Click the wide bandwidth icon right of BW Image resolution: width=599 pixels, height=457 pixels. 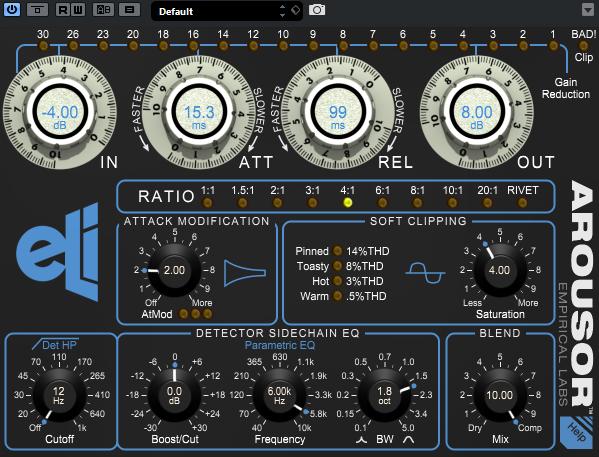tap(408, 440)
